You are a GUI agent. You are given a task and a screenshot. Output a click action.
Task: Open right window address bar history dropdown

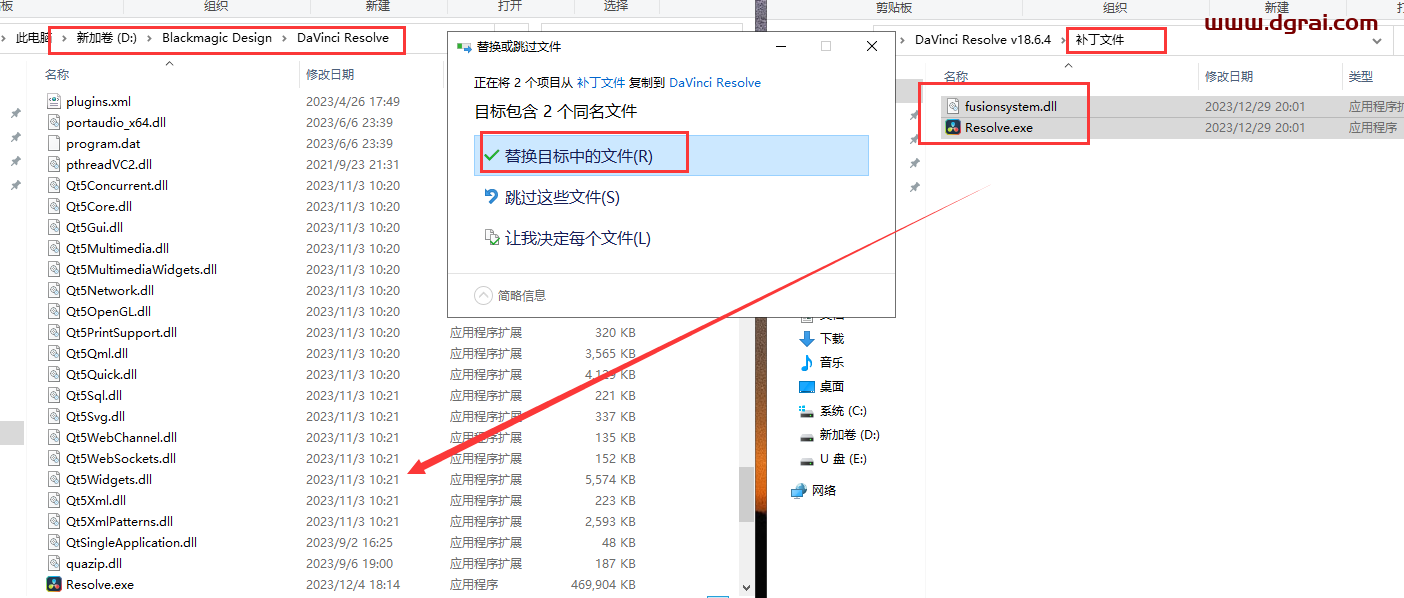pyautogui.click(x=1378, y=41)
